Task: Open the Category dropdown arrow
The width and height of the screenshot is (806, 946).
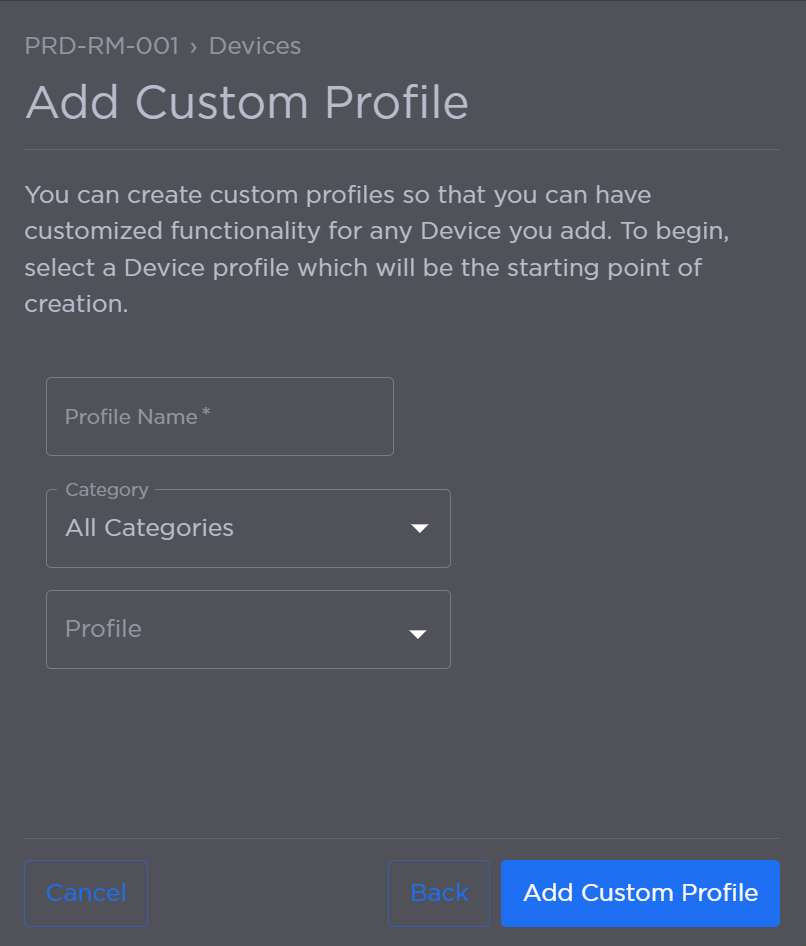Action: (418, 528)
